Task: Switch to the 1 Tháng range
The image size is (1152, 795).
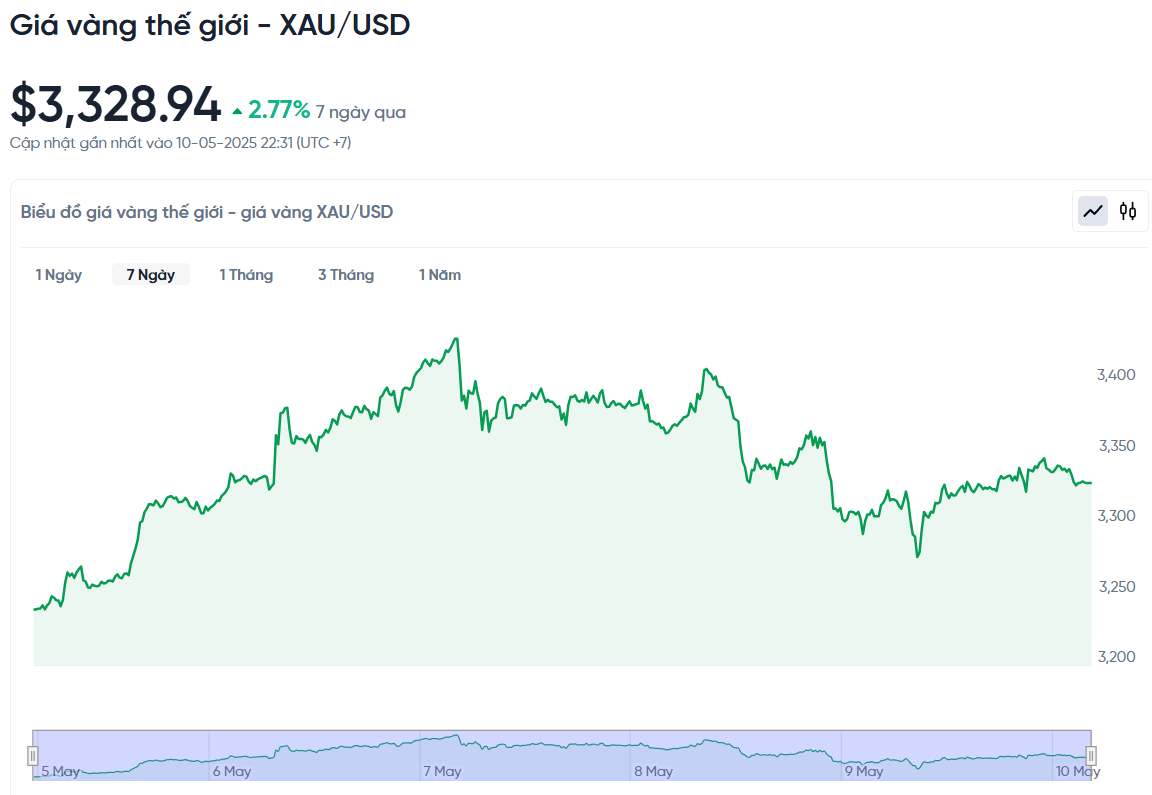Action: (x=246, y=275)
